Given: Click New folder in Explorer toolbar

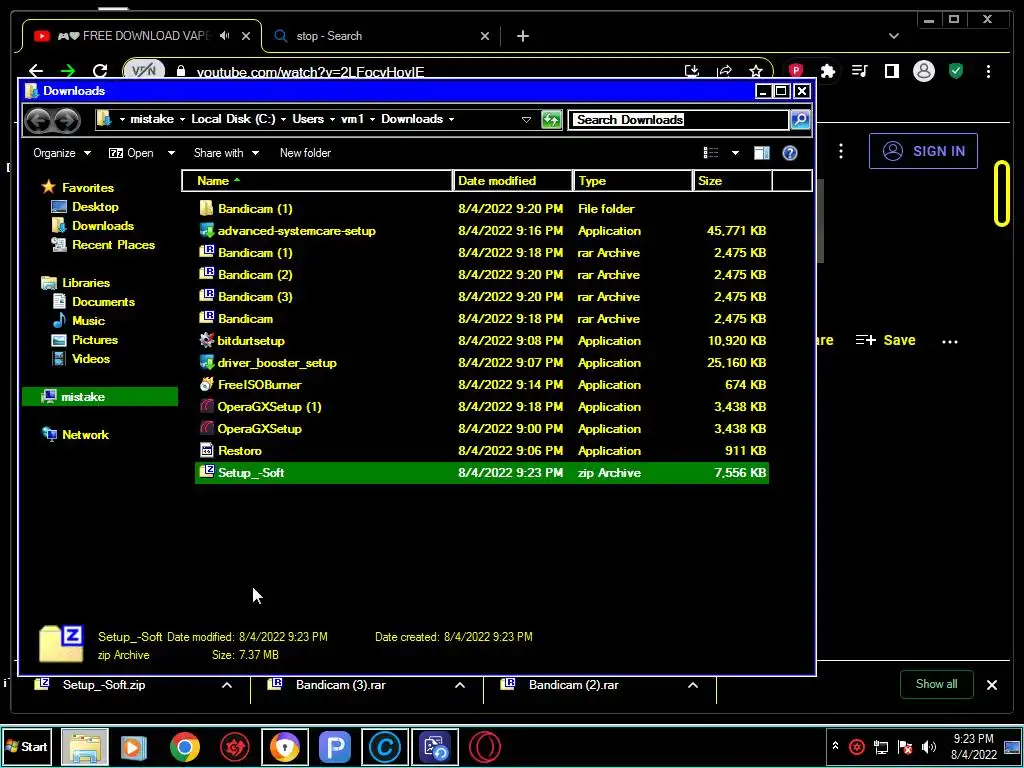Looking at the screenshot, I should pos(305,153).
